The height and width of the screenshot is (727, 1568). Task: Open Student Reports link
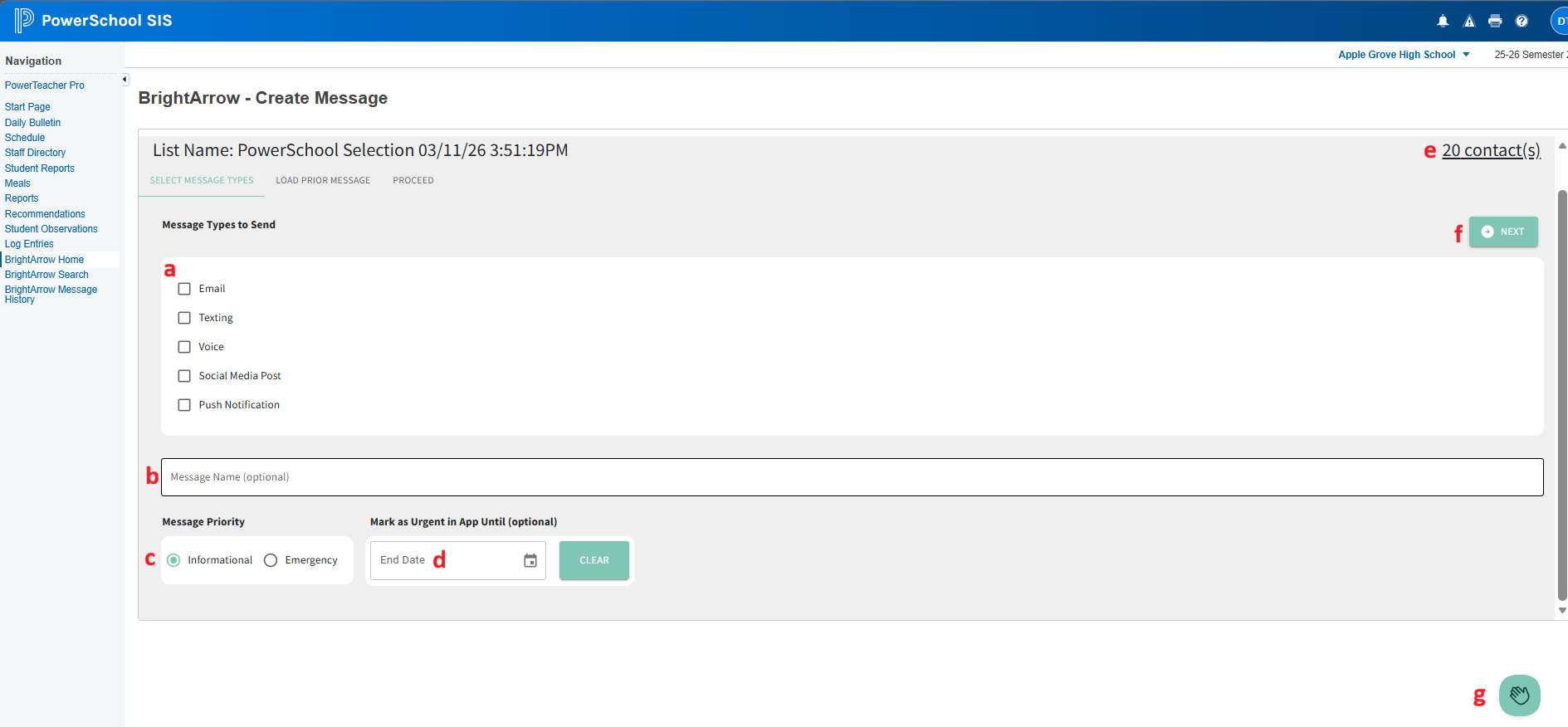click(40, 168)
